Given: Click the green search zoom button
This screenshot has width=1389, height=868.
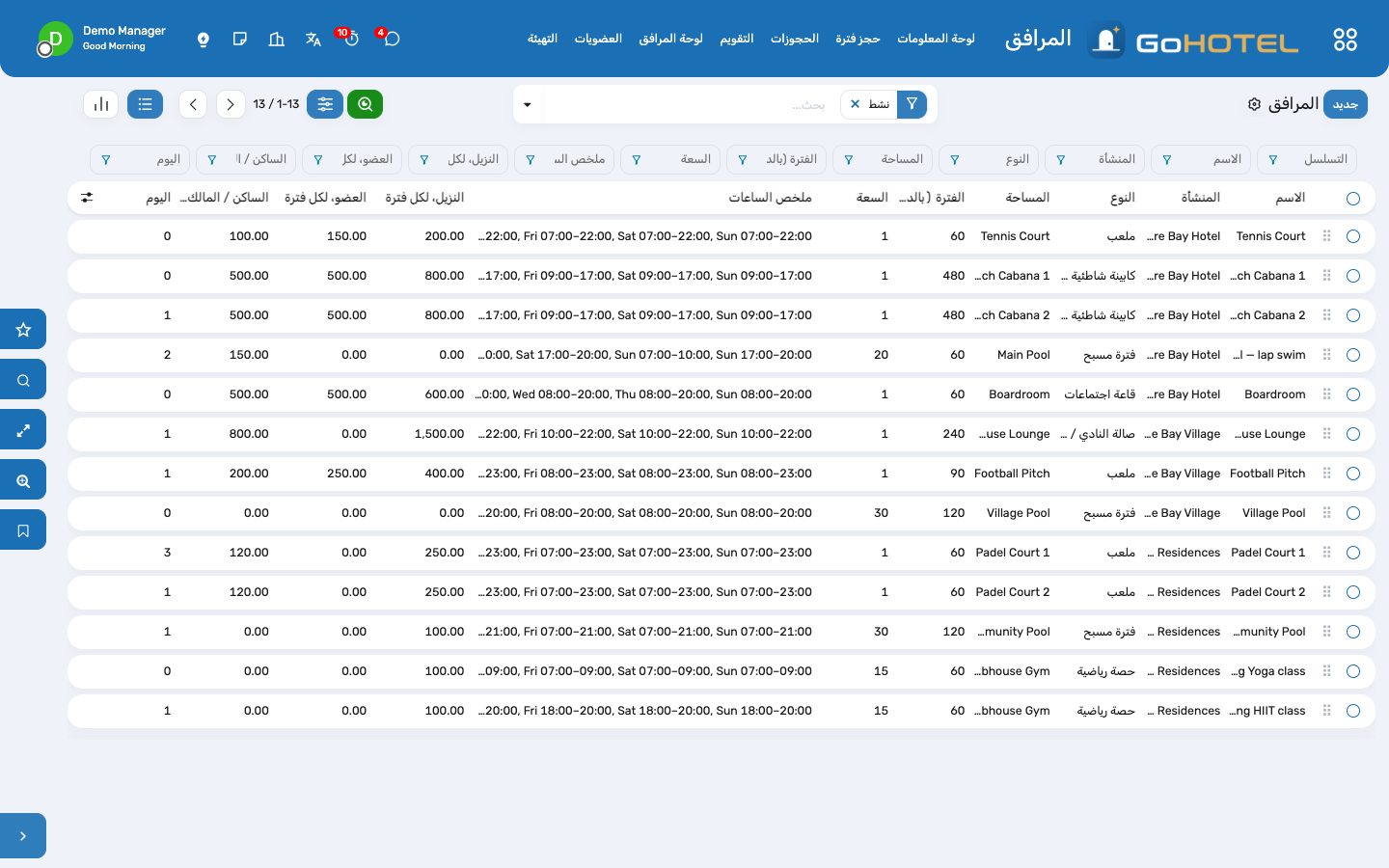Looking at the screenshot, I should point(365,104).
